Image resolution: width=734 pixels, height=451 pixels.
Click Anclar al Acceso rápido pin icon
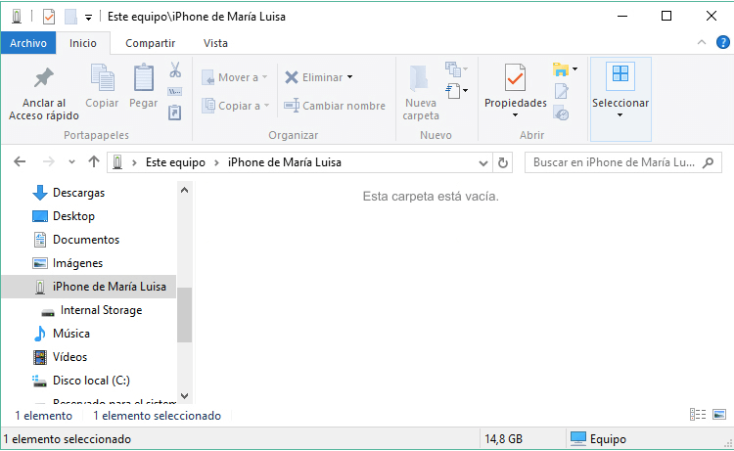[x=42, y=79]
